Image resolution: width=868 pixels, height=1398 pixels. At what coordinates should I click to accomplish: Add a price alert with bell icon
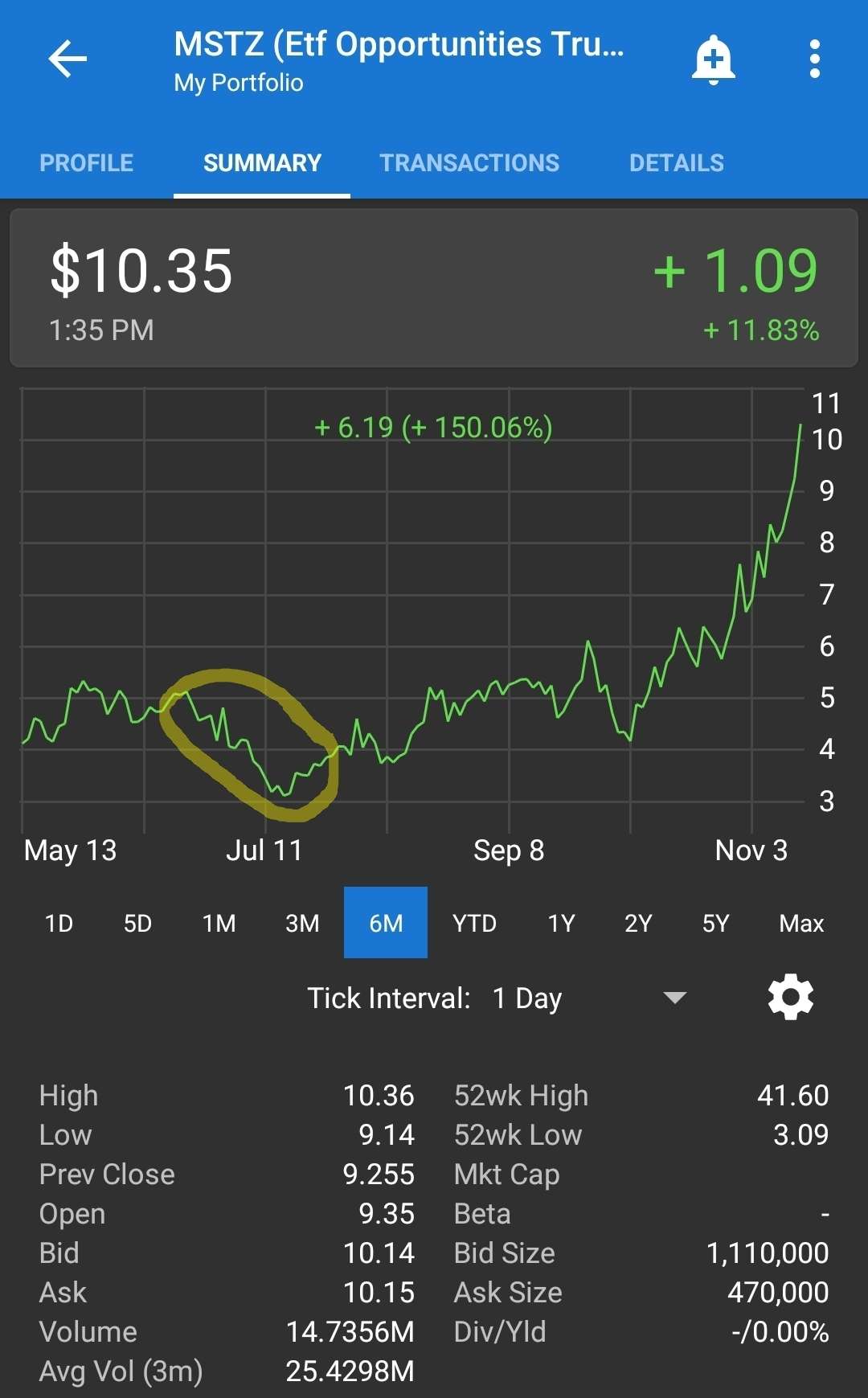click(713, 59)
